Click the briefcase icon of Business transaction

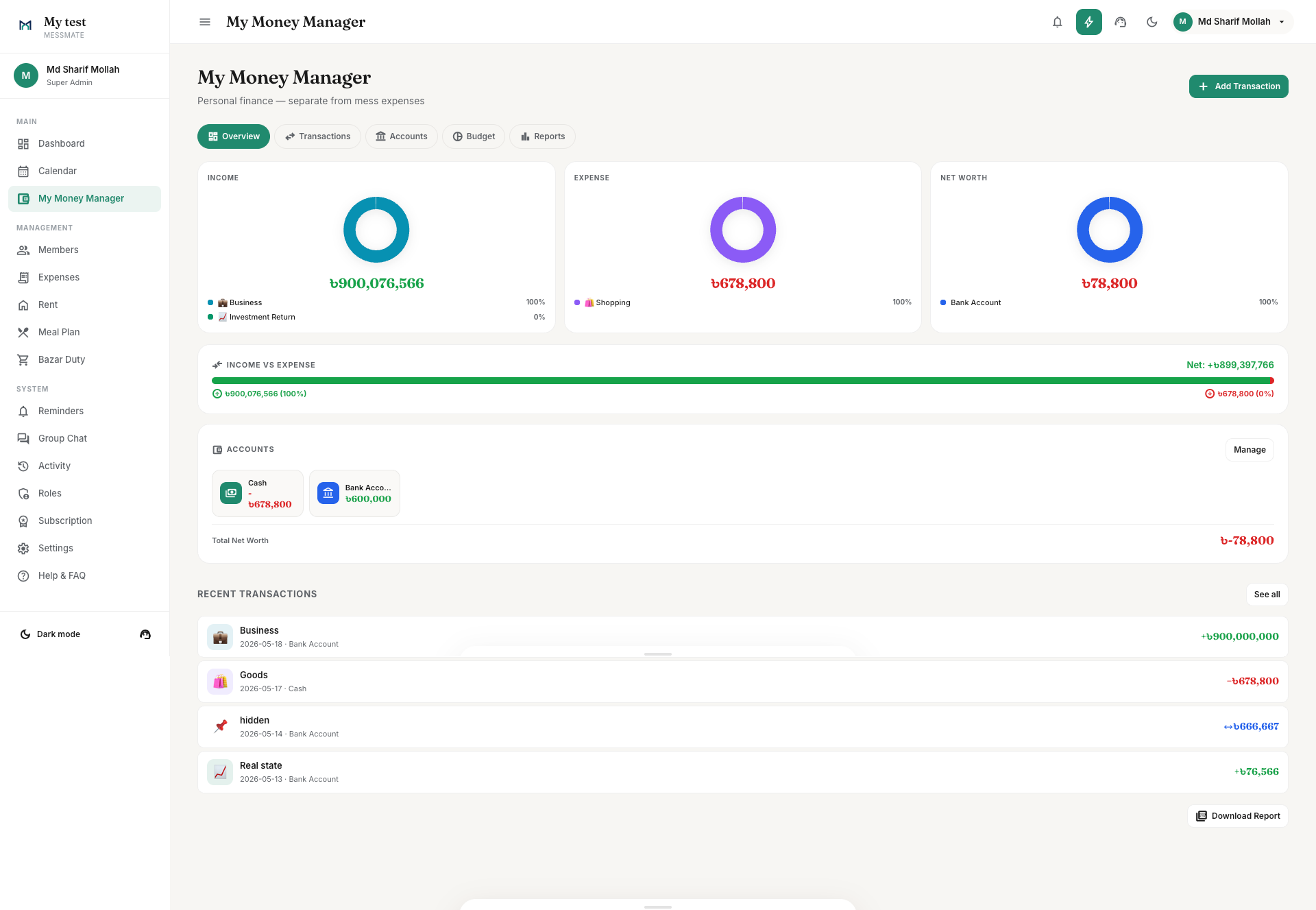(x=220, y=637)
